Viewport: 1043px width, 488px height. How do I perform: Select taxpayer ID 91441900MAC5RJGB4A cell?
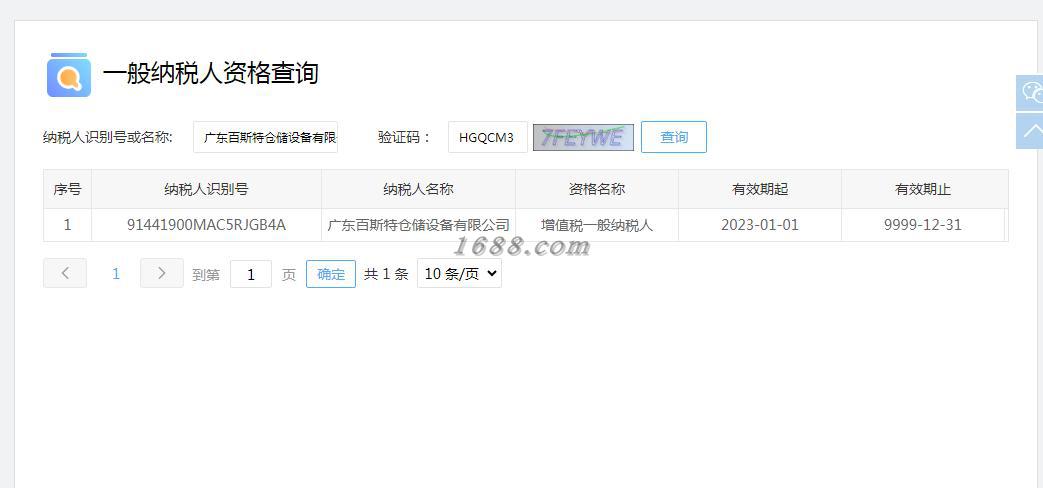[206, 225]
